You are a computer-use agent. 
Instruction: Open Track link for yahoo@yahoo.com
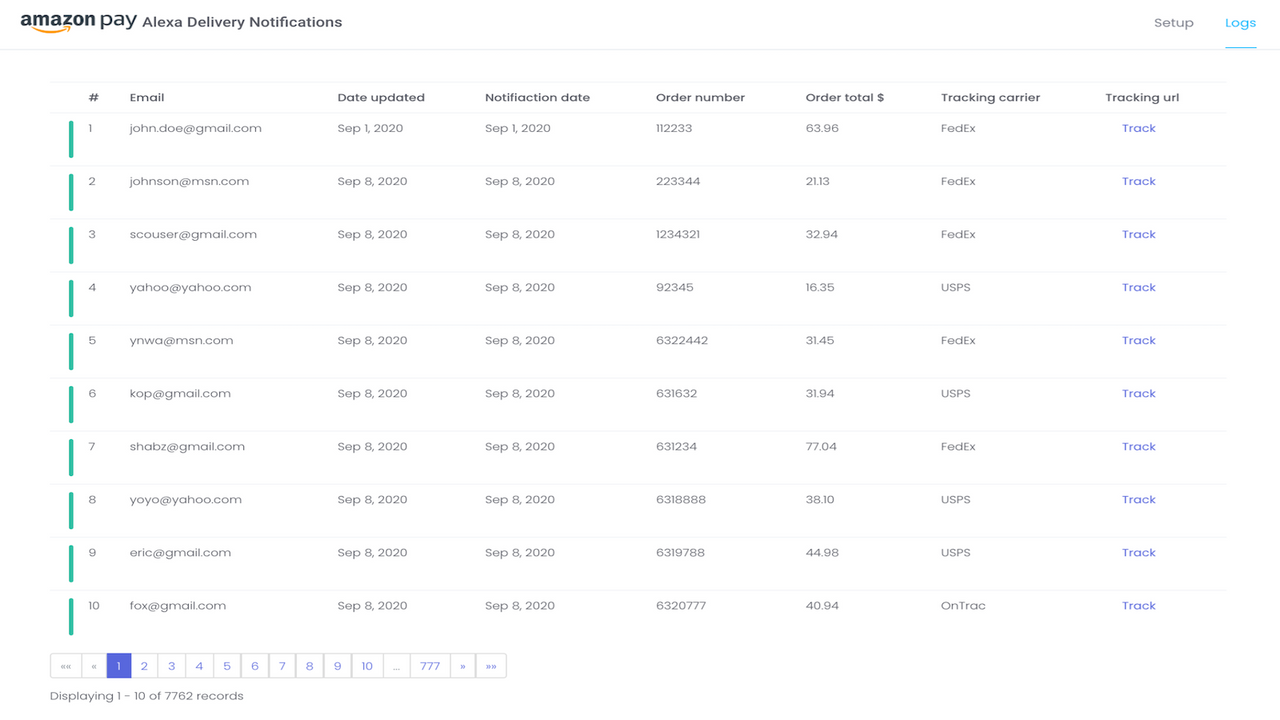click(x=1138, y=287)
